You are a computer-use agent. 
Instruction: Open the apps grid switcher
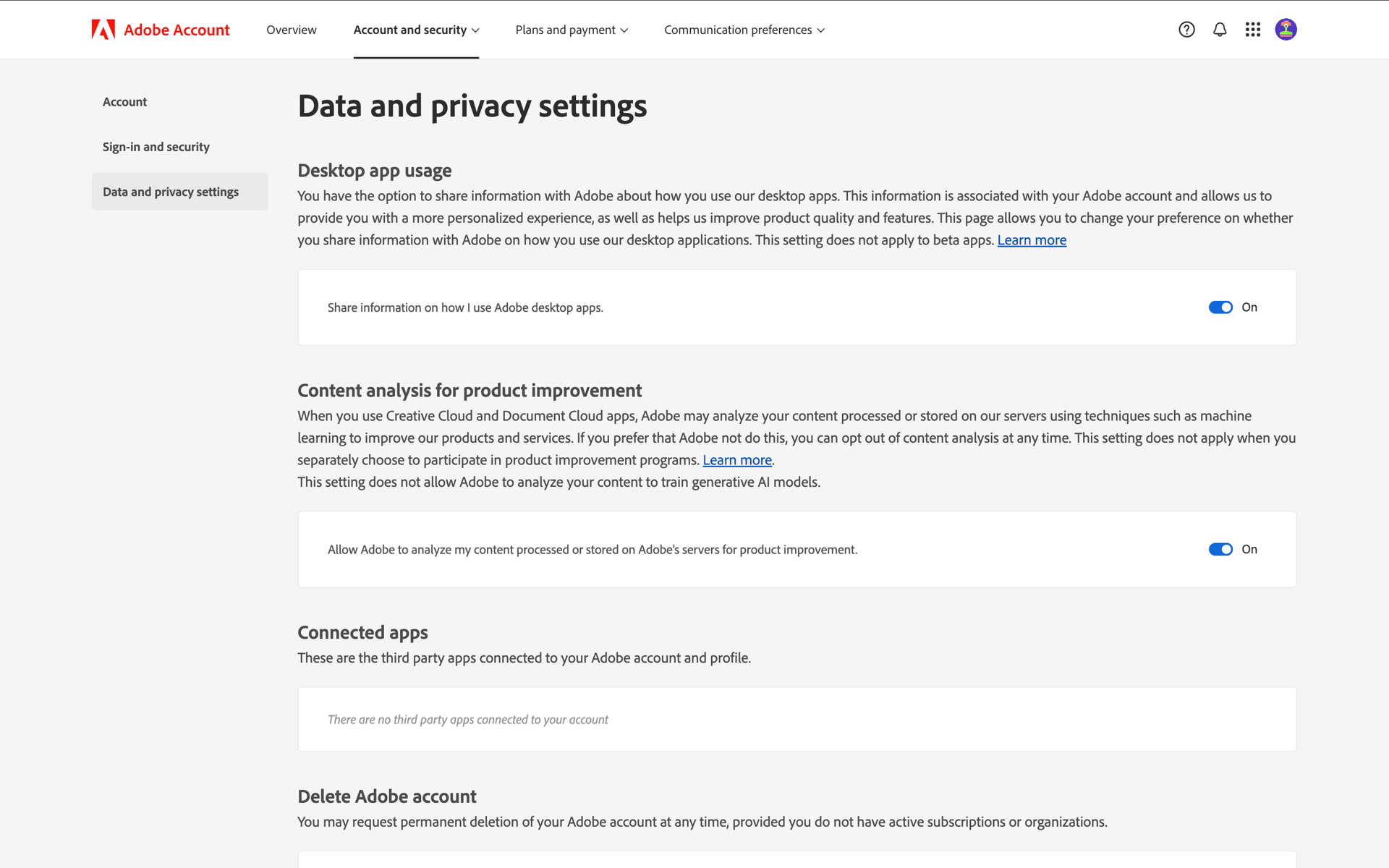pos(1253,30)
